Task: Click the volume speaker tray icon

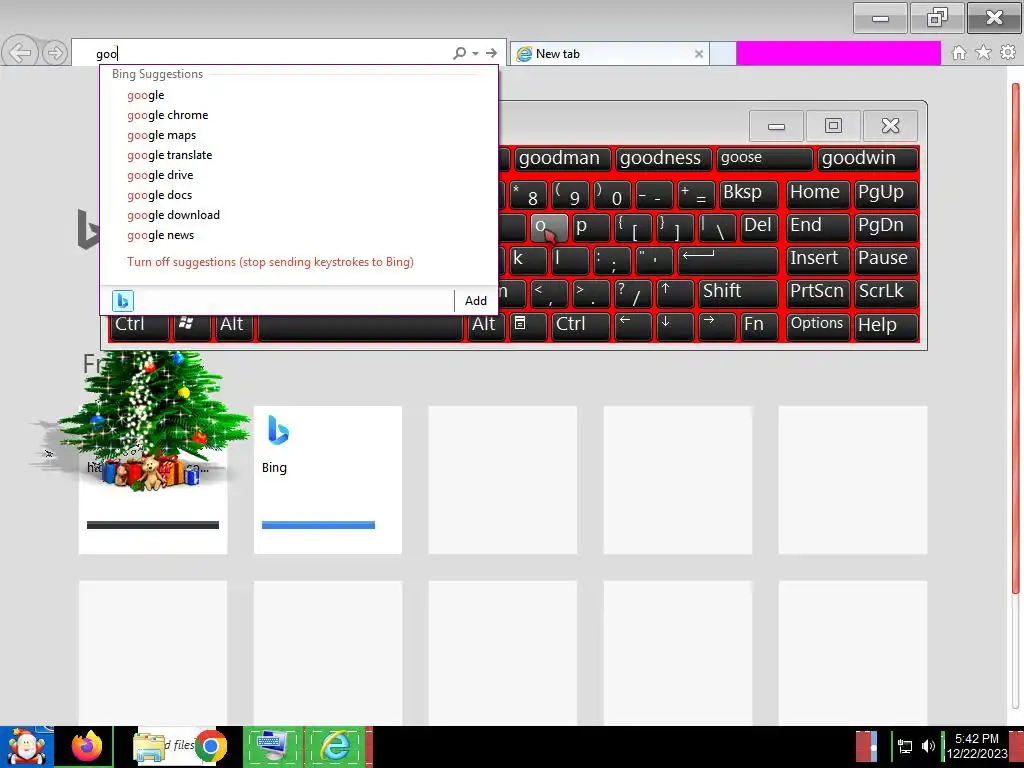Action: pyautogui.click(x=928, y=746)
